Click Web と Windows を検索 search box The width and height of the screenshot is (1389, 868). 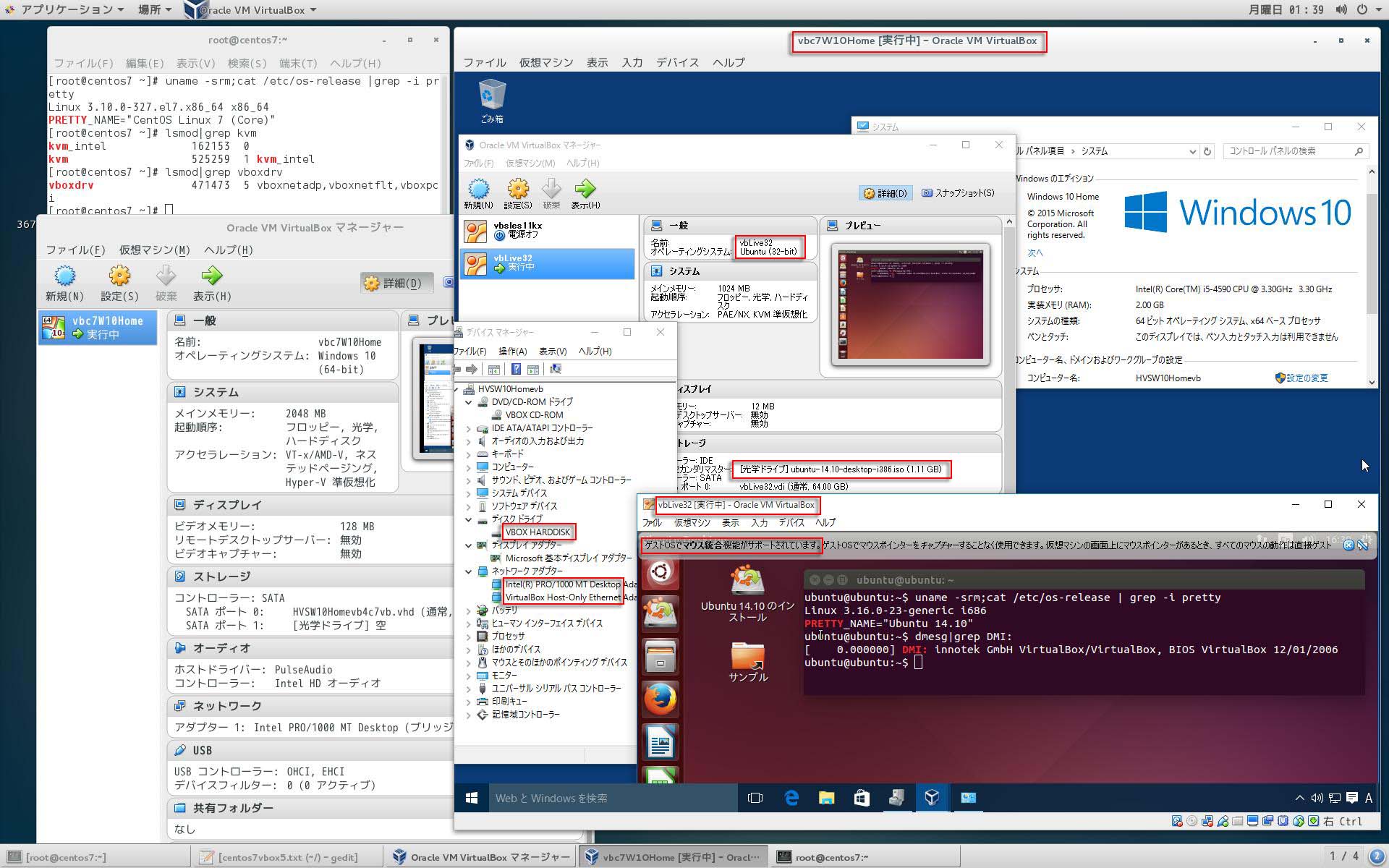[x=612, y=798]
